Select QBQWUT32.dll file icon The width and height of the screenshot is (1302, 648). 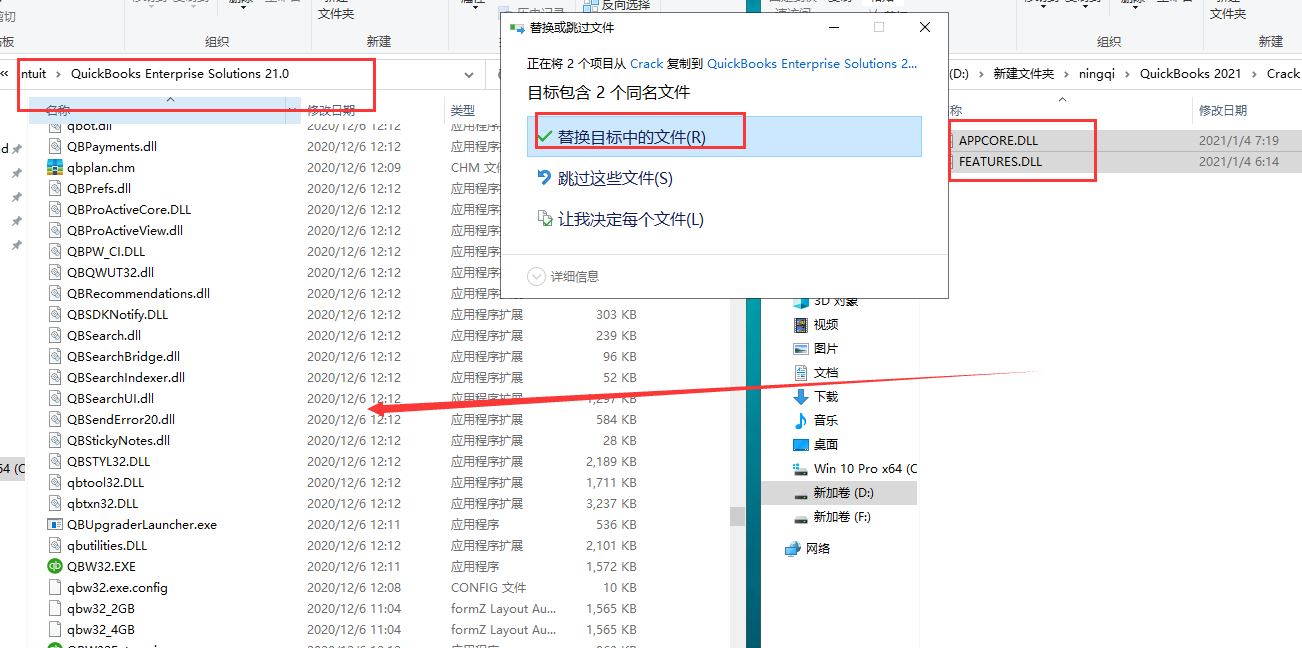coord(55,272)
